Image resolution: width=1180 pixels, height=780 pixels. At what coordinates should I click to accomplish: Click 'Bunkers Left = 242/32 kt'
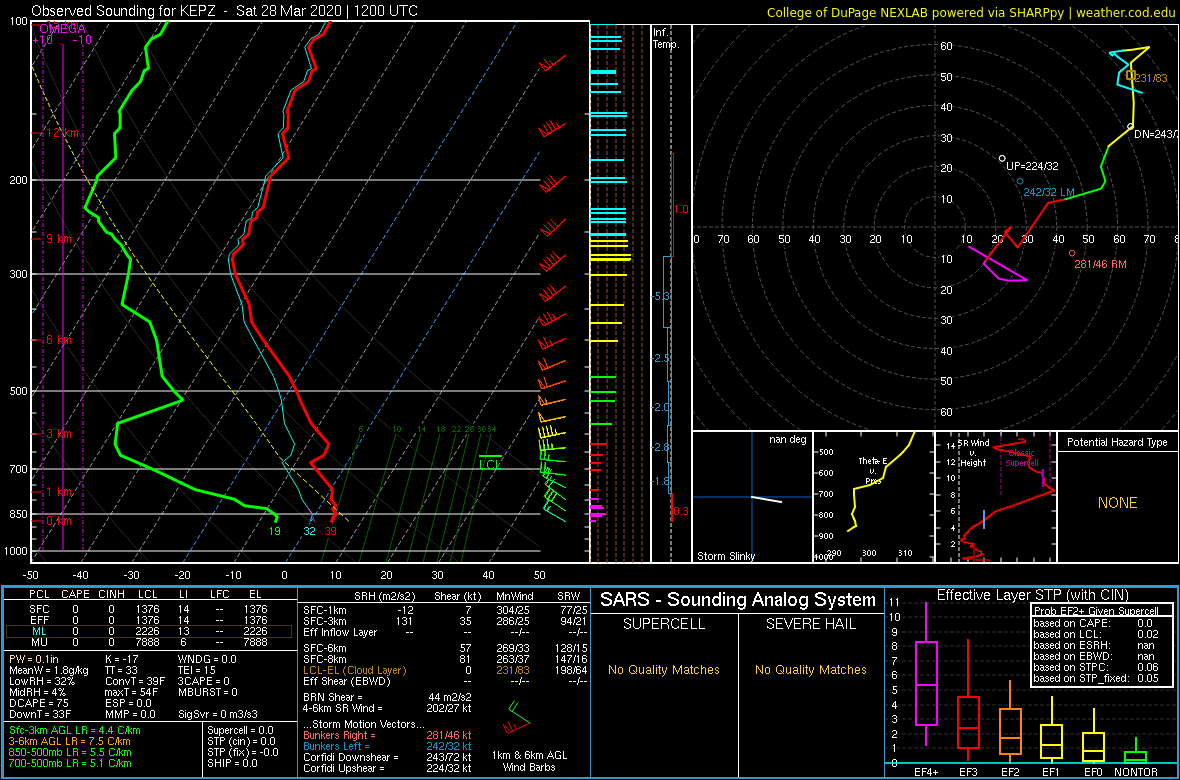tap(387, 746)
